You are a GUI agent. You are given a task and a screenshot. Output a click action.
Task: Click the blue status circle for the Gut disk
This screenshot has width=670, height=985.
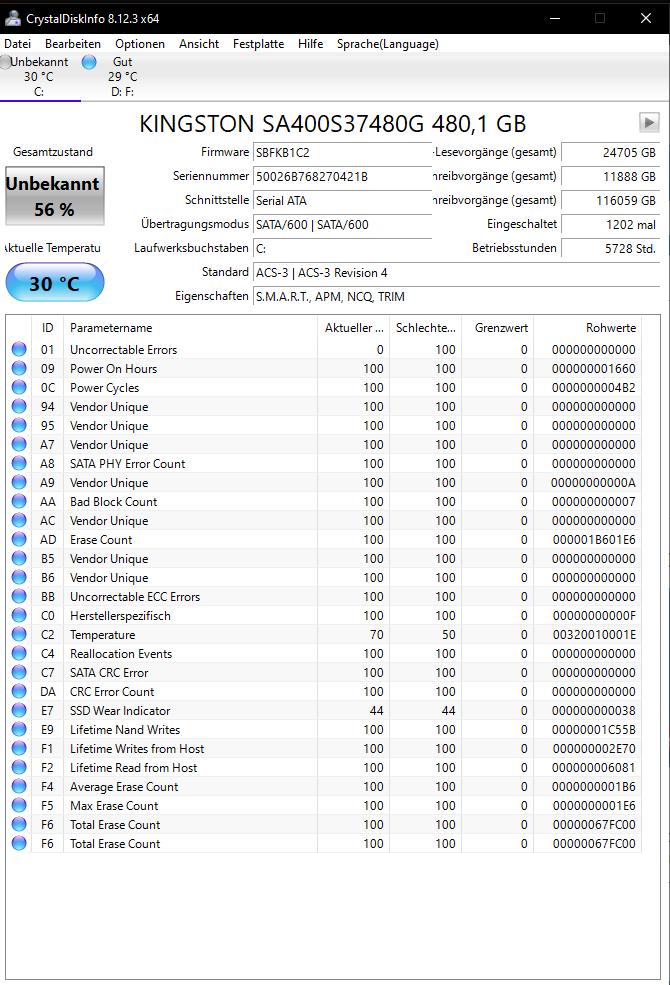pyautogui.click(x=89, y=62)
